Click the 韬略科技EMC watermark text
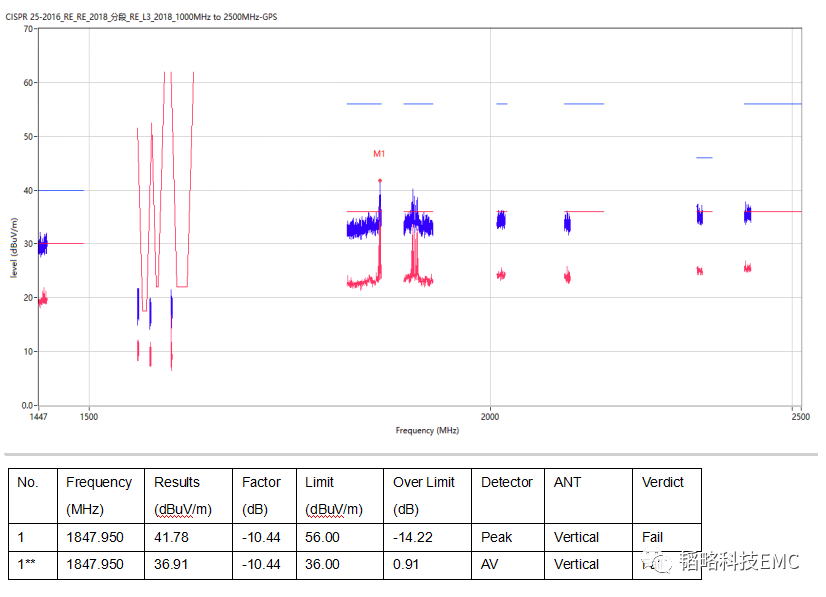This screenshot has height=597, width=826. coord(739,562)
